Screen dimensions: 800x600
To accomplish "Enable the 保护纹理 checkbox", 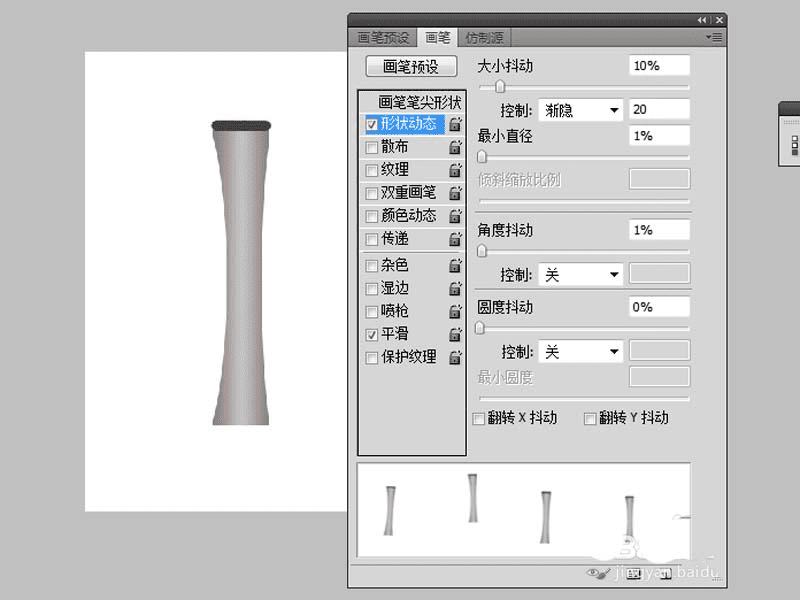I will pos(372,358).
